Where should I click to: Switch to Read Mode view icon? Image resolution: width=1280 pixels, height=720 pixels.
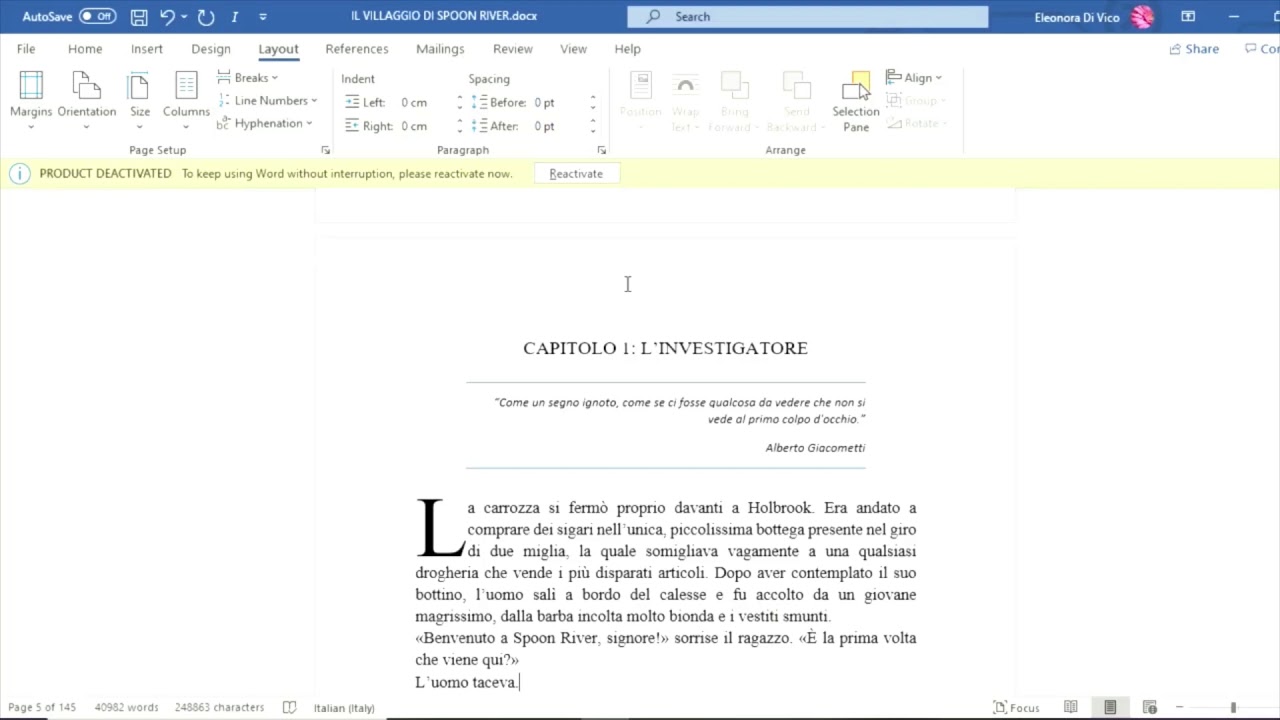coord(1071,708)
